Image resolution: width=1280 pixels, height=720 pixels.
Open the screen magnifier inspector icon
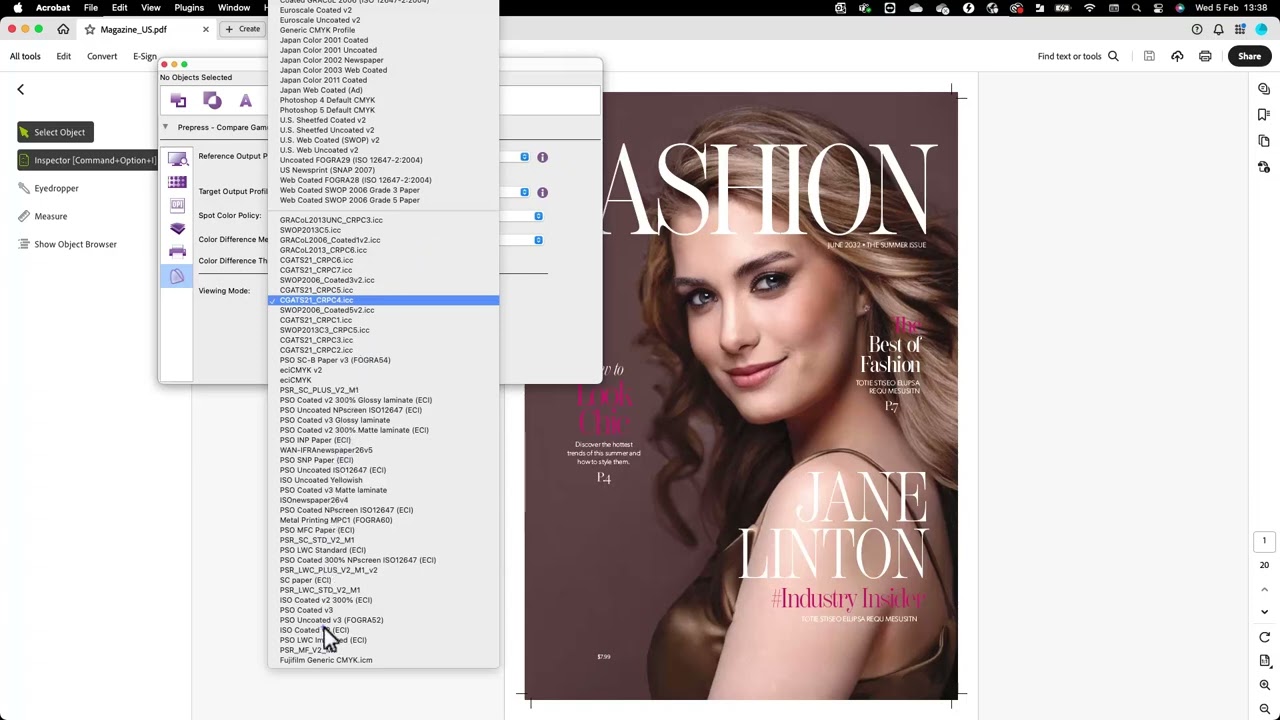point(177,159)
